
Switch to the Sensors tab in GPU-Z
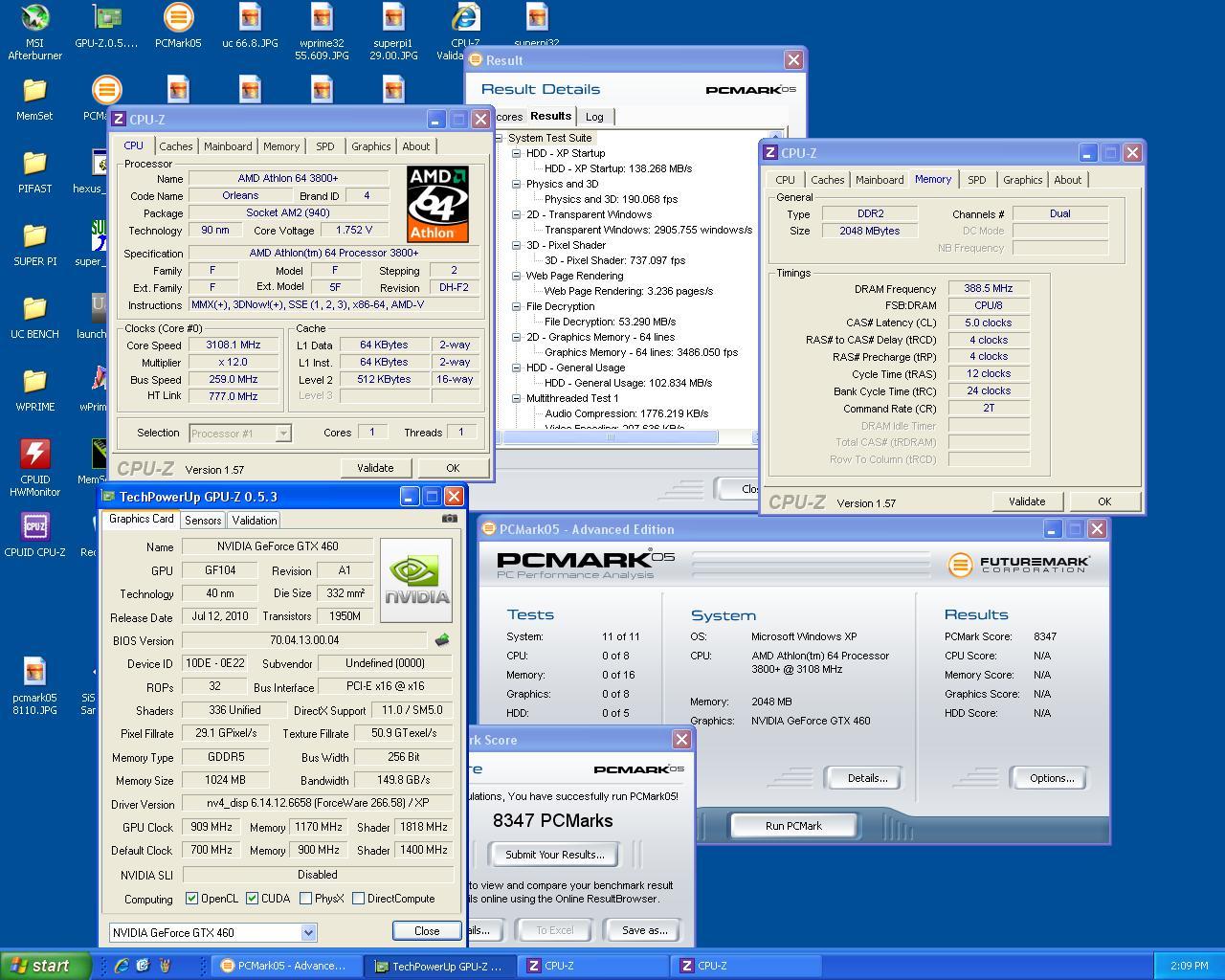[203, 521]
